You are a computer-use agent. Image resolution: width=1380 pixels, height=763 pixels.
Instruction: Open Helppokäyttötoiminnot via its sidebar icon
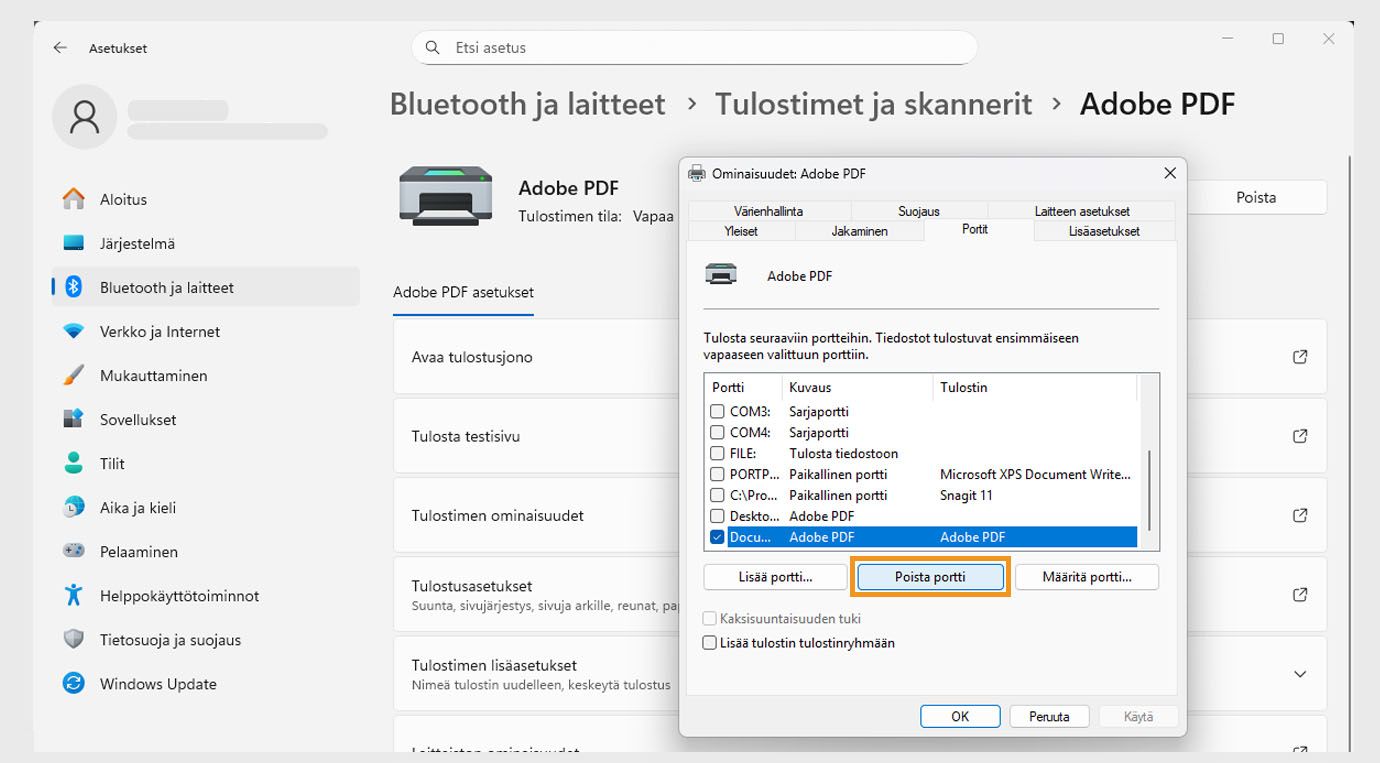pos(73,595)
